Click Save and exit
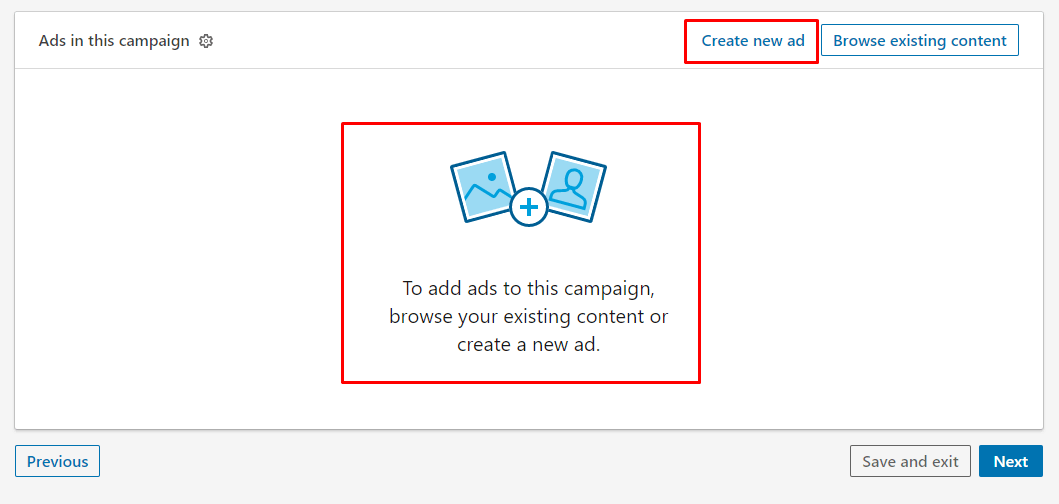Screen dimensions: 1059x504 pos(910,461)
